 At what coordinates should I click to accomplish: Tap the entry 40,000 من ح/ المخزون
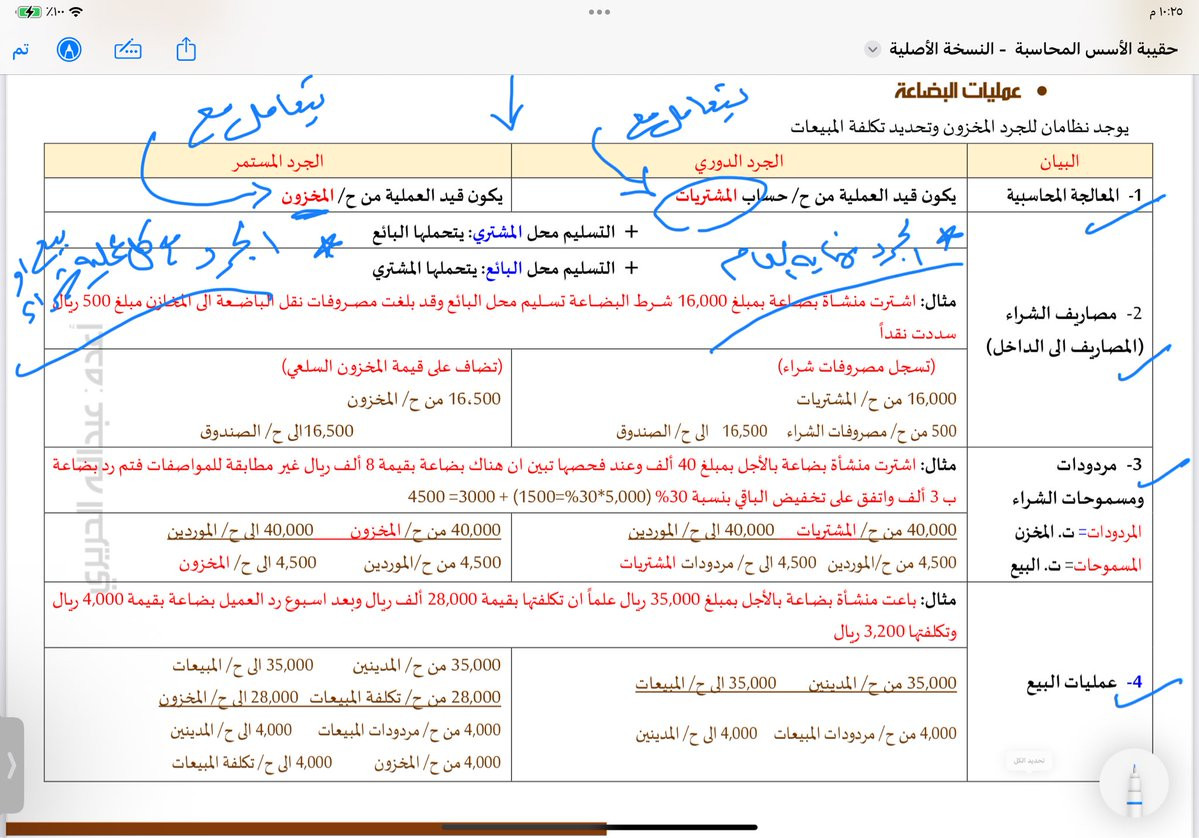pyautogui.click(x=425, y=530)
